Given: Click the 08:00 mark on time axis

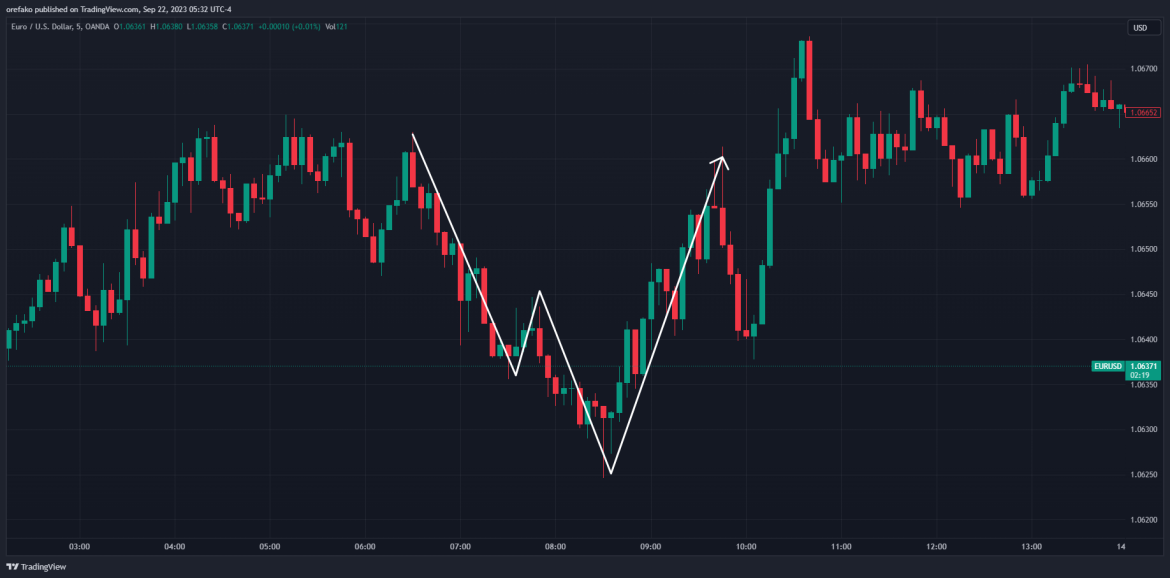Looking at the screenshot, I should tap(557, 547).
